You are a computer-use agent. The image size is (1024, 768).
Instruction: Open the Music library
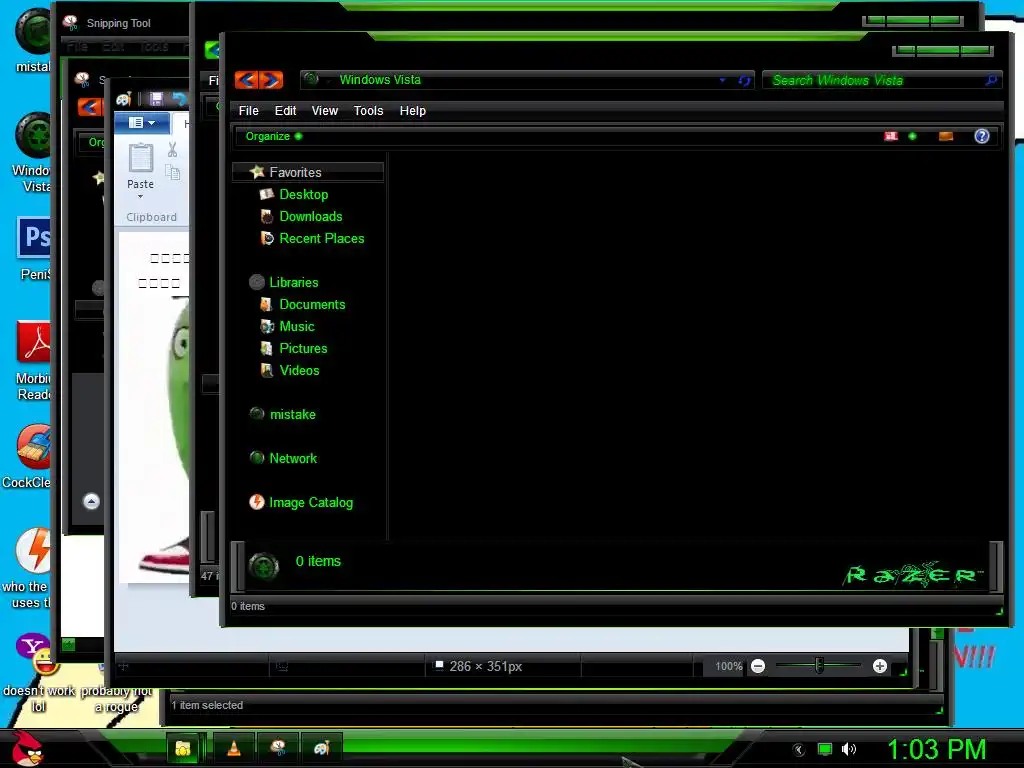[x=297, y=327]
